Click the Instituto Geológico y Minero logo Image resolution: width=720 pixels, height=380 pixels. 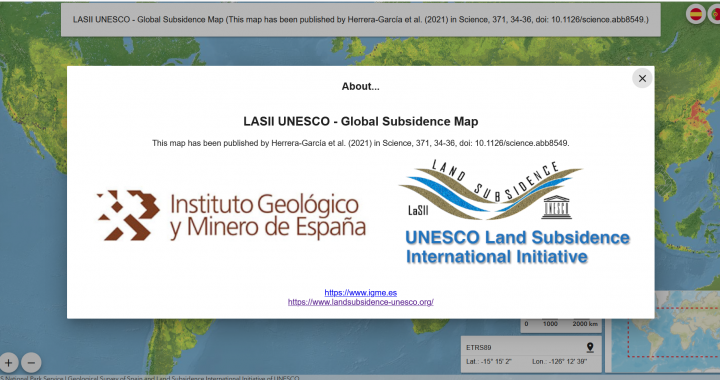(231, 216)
